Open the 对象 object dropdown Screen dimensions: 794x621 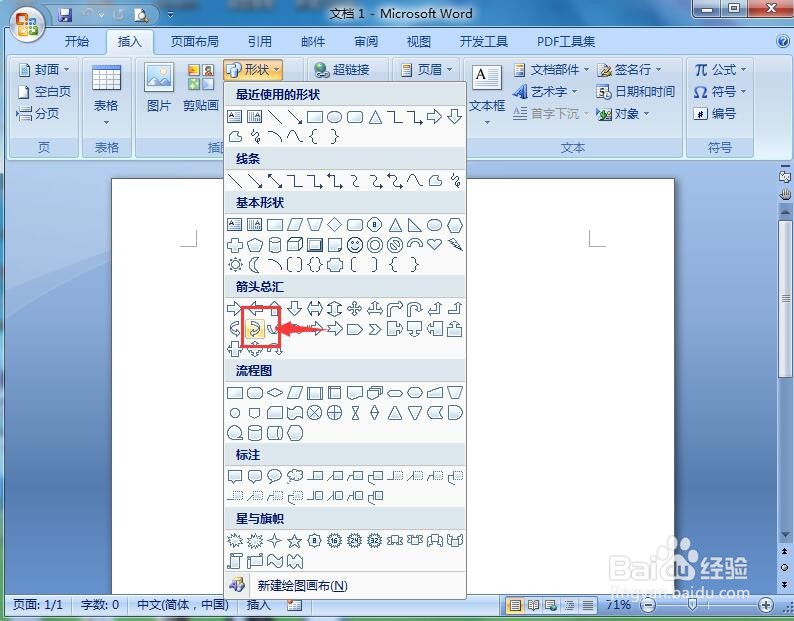click(x=623, y=113)
